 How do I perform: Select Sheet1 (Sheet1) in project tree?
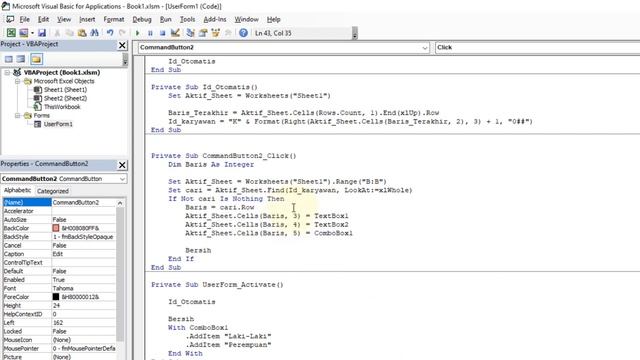pos(65,90)
